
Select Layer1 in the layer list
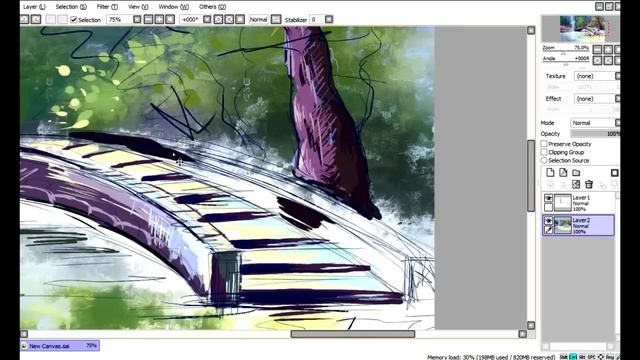coord(578,202)
